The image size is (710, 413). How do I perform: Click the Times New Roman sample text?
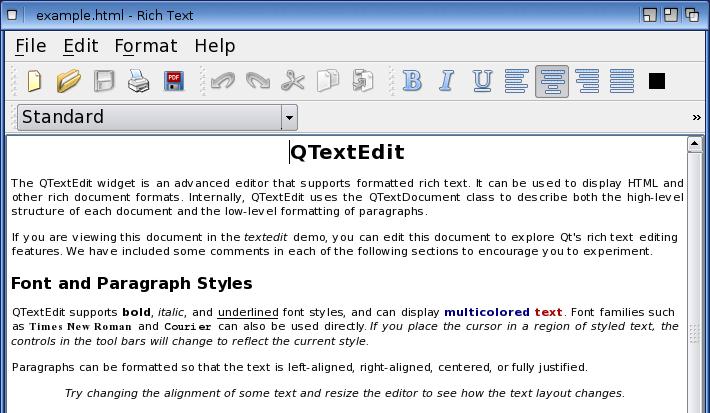(x=80, y=327)
